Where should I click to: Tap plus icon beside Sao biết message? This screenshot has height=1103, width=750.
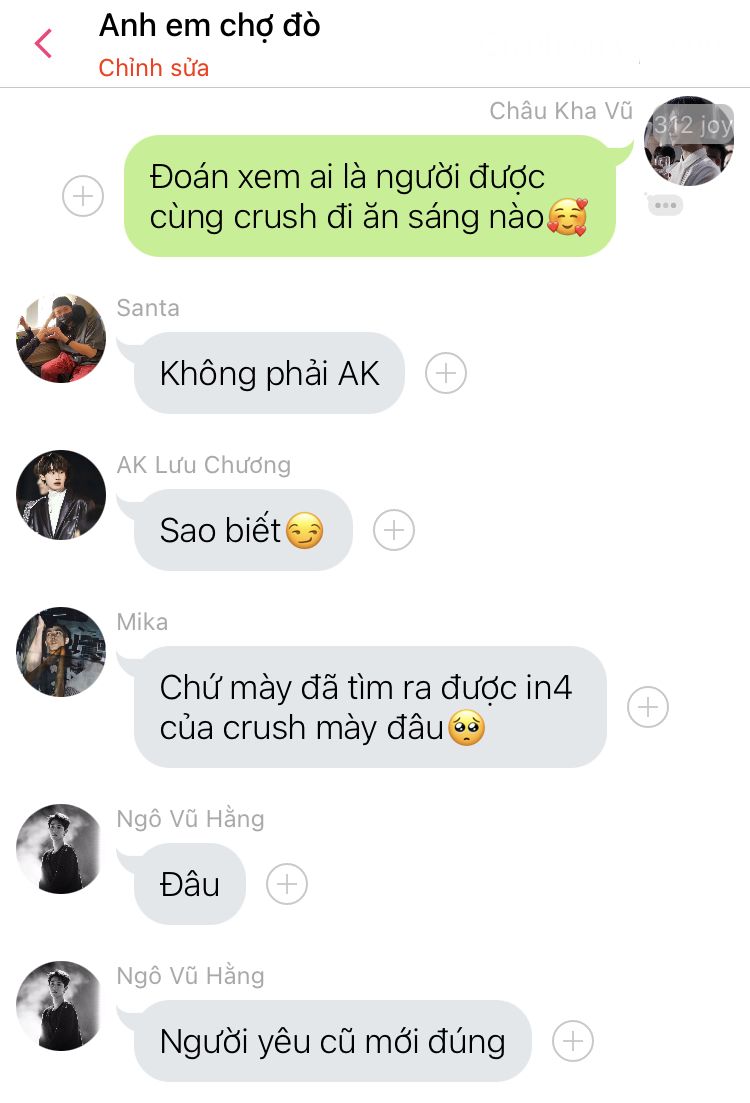tap(394, 530)
